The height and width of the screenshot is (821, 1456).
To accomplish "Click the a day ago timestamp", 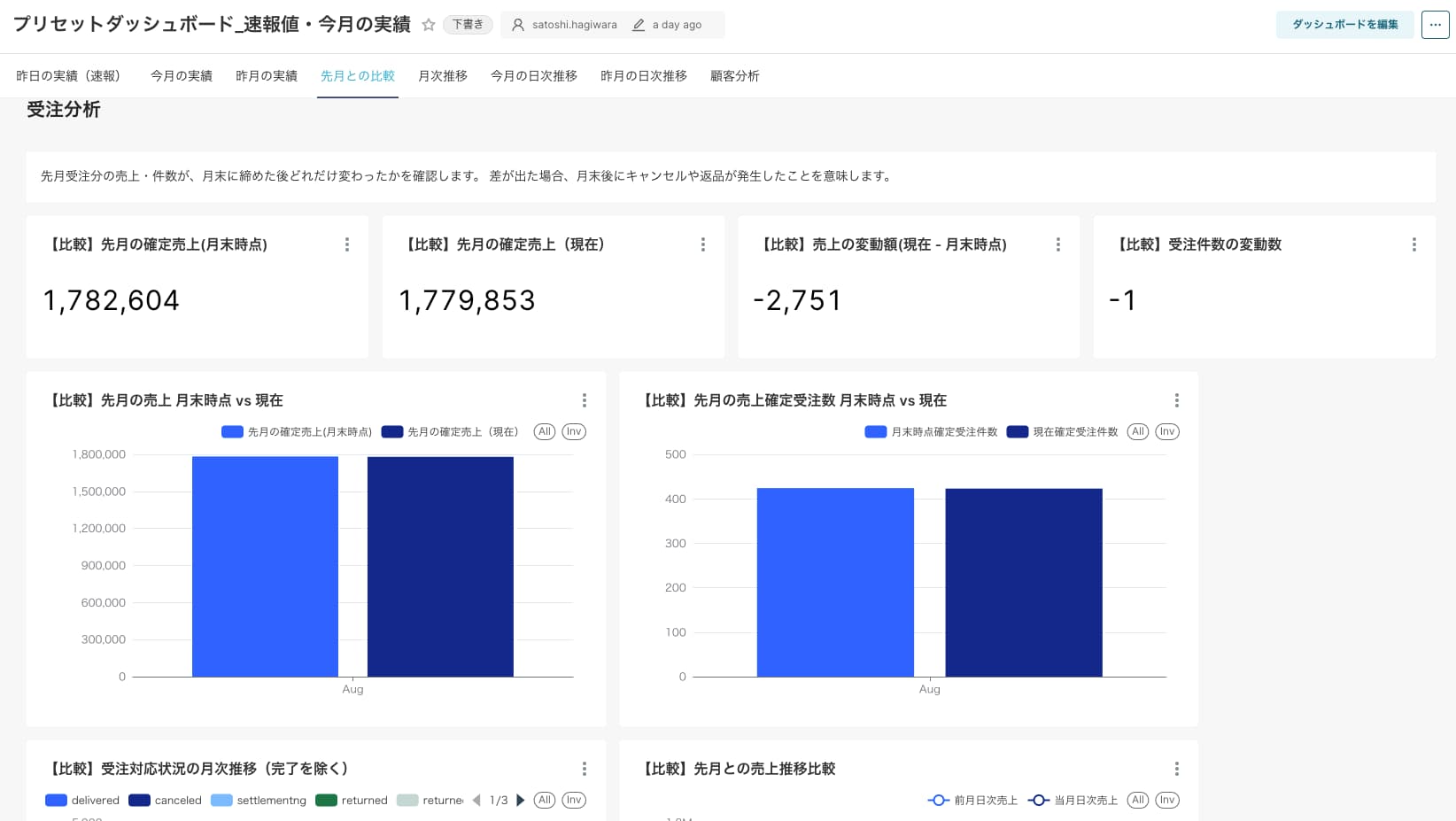I will (677, 25).
